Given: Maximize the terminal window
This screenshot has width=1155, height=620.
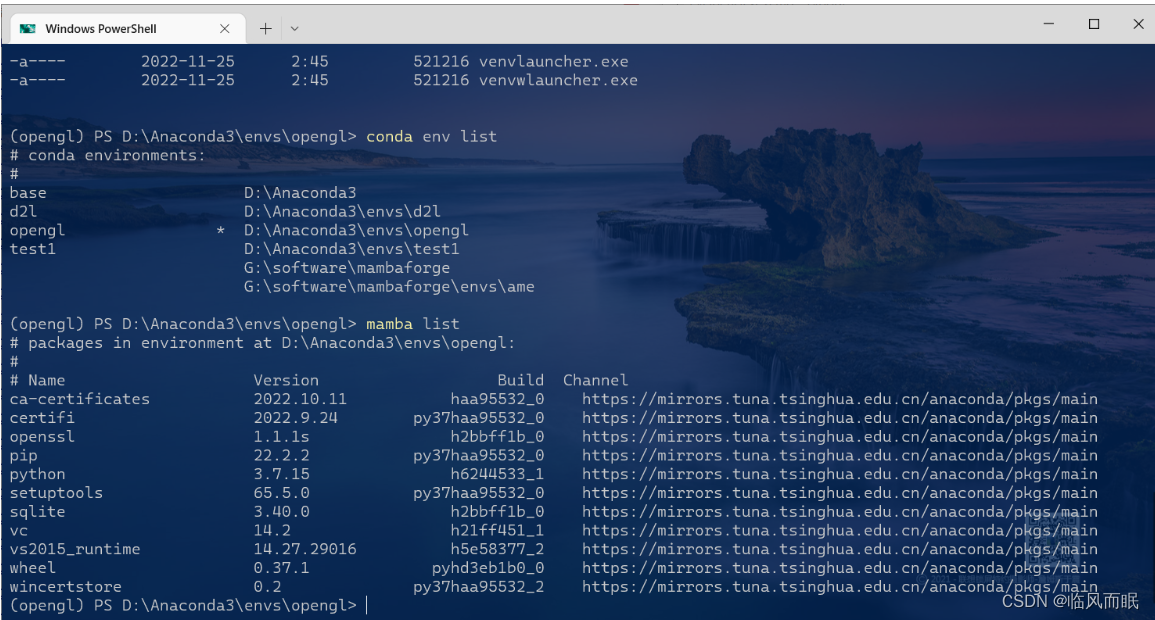Looking at the screenshot, I should coord(1094,24).
